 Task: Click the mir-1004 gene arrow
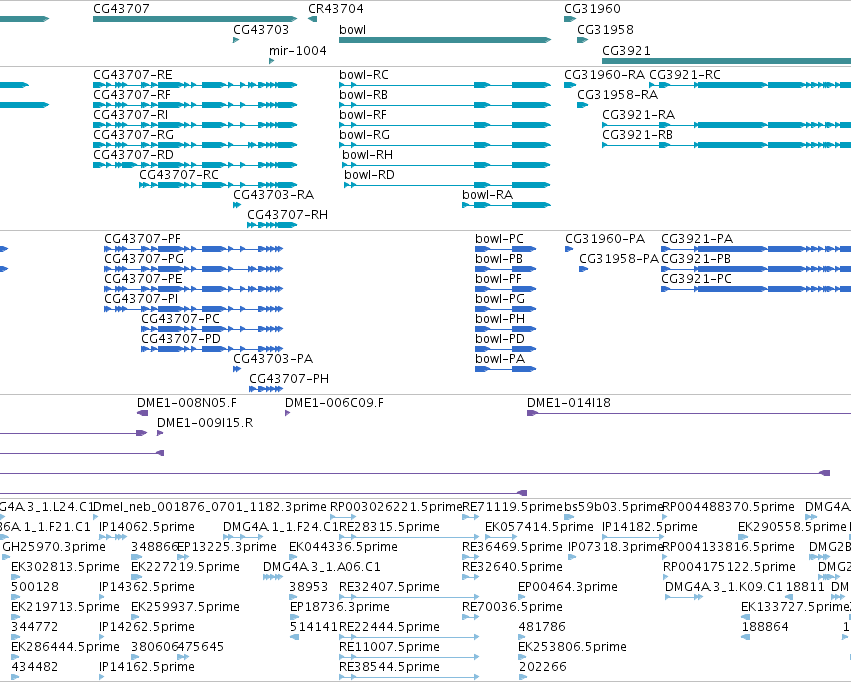coord(271,61)
